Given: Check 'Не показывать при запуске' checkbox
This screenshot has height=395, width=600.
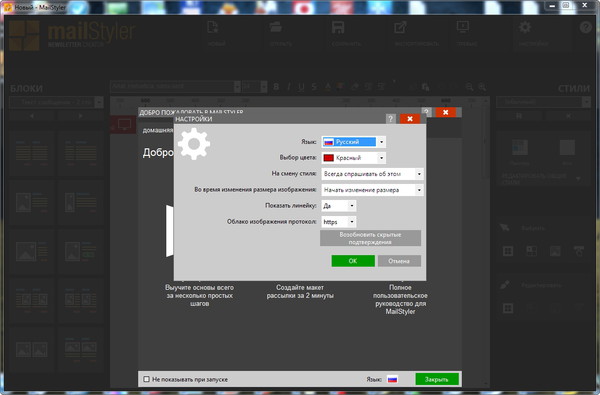Looking at the screenshot, I should point(146,379).
